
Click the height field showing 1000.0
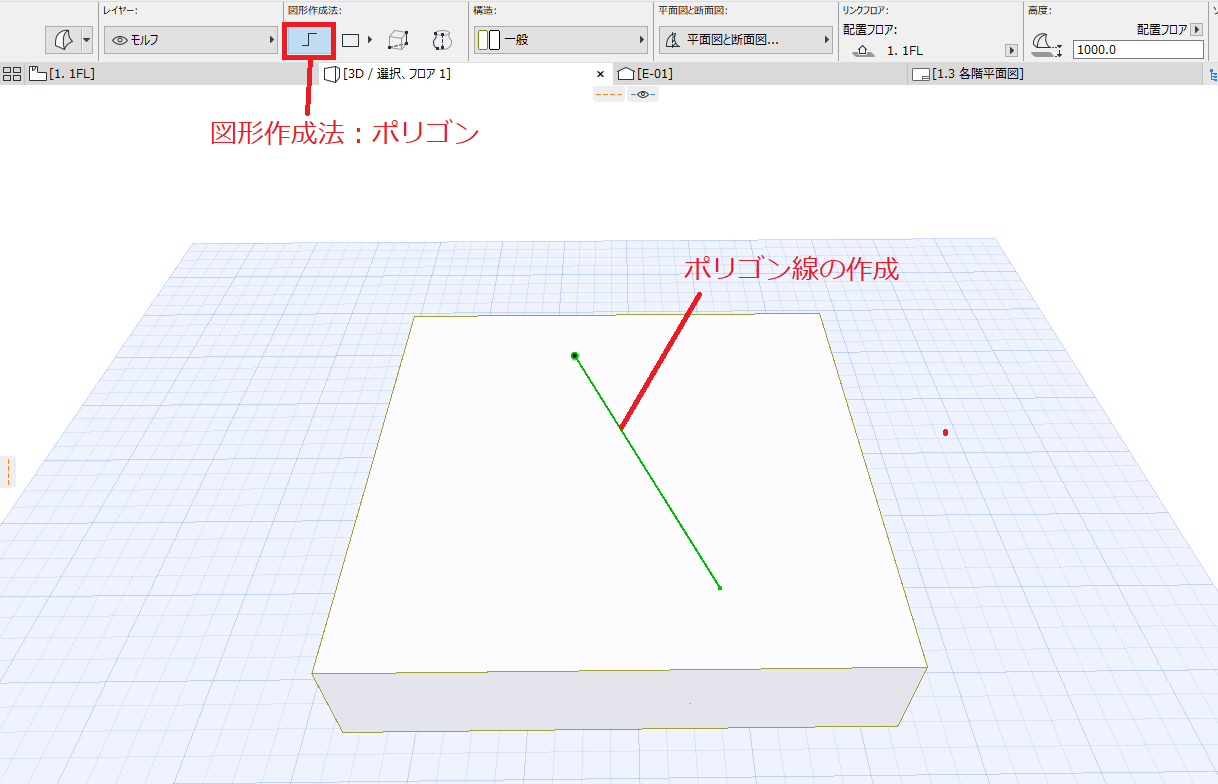pyautogui.click(x=1138, y=50)
